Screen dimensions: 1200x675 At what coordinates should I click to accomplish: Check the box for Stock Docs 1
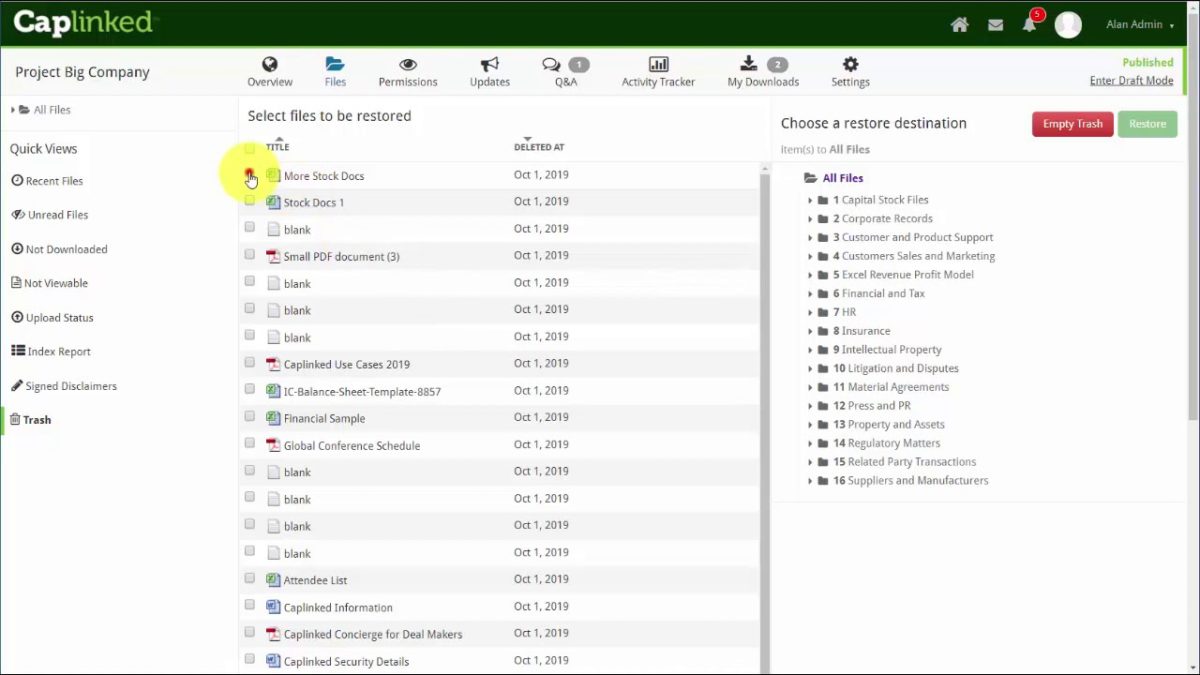[250, 200]
